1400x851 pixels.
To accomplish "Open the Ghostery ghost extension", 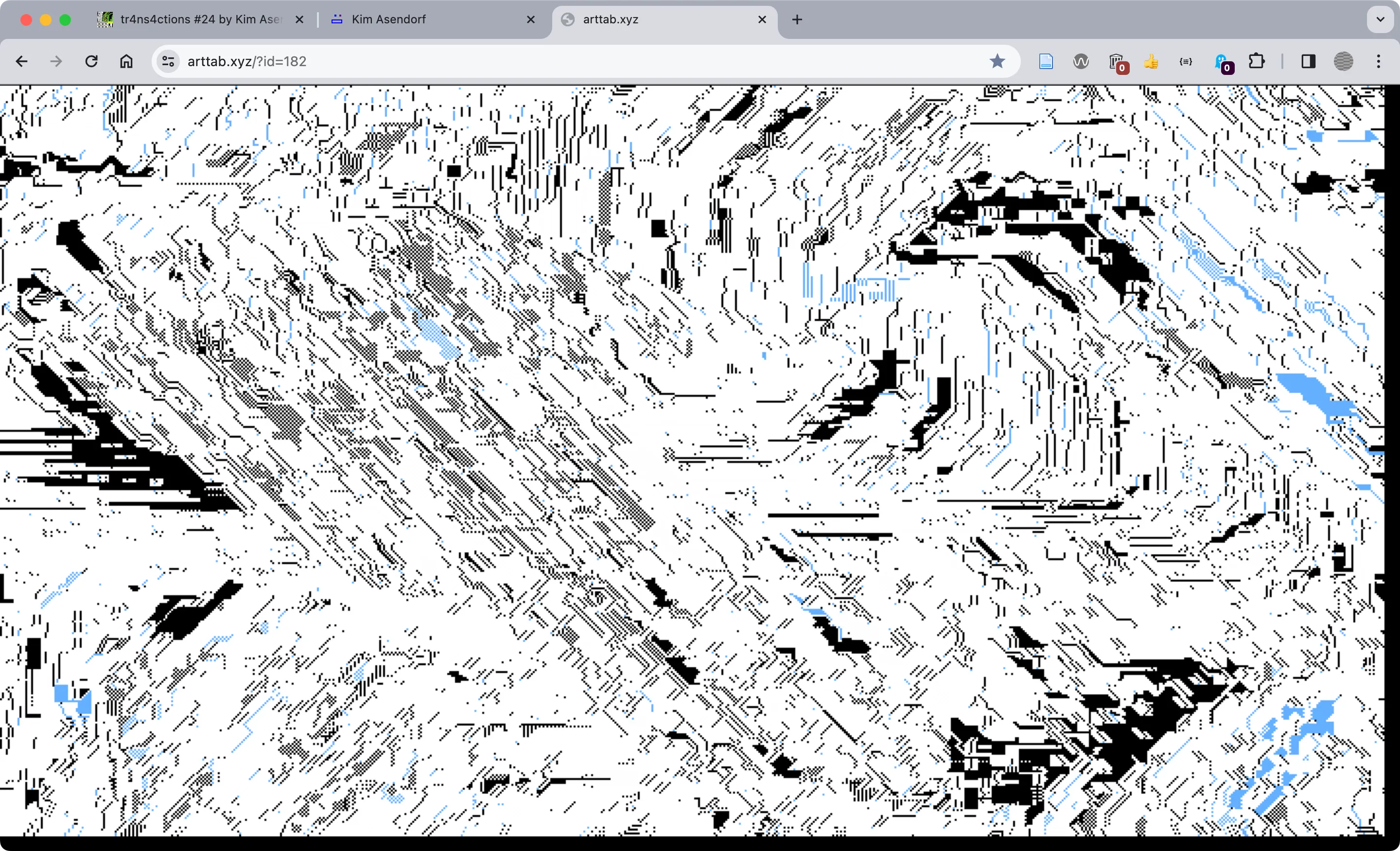I will 1221,61.
